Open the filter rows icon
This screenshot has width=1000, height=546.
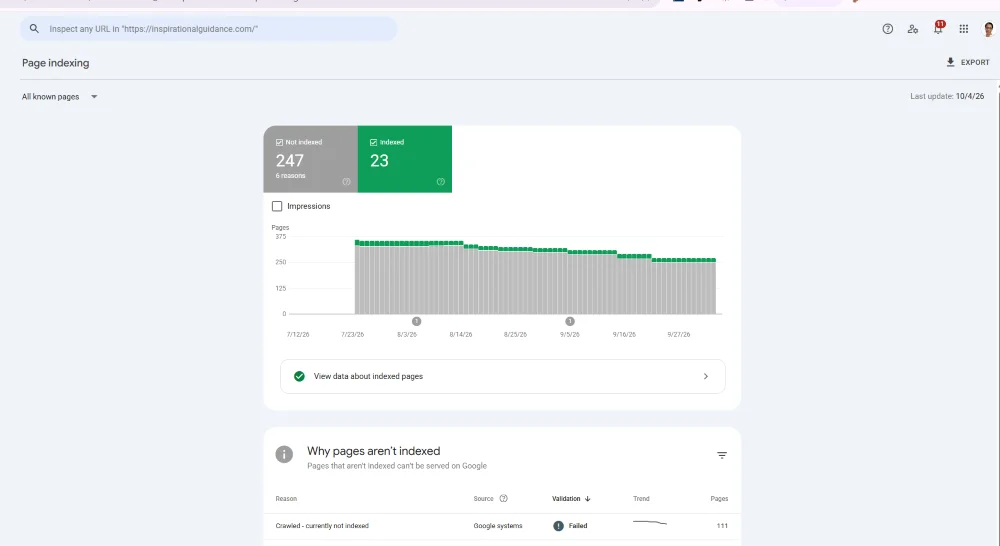(x=722, y=455)
